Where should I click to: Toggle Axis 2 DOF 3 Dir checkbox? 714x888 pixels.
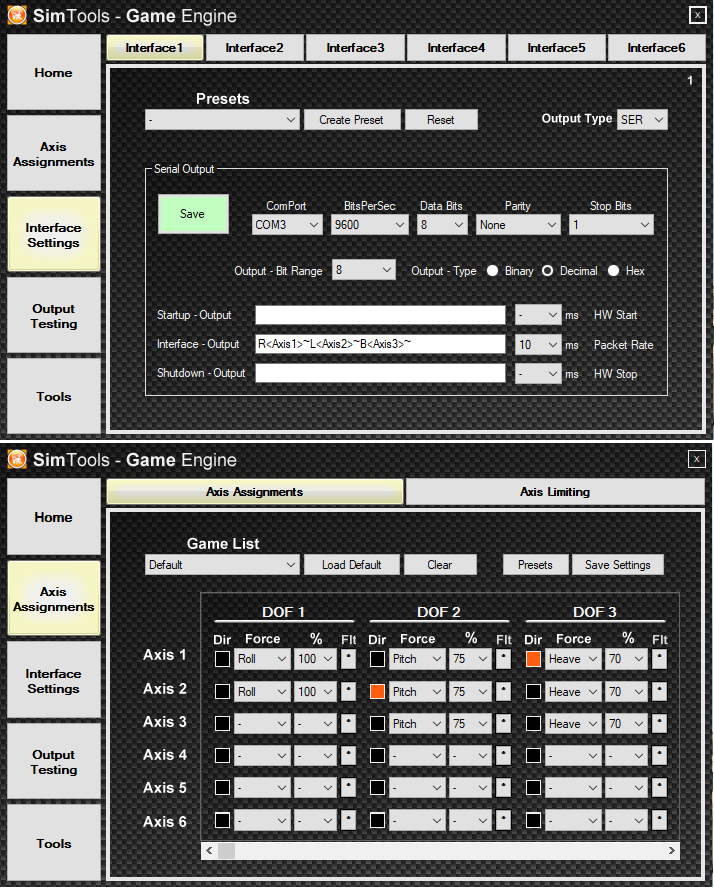pyautogui.click(x=533, y=691)
